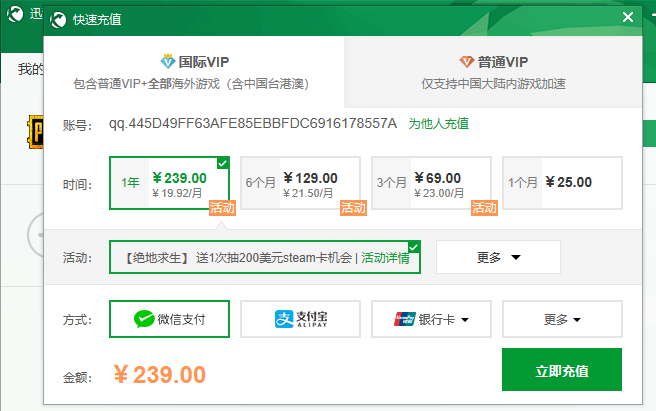This screenshot has width=656, height=411.
Task: Click the Alipay blue logo icon
Action: point(284,319)
